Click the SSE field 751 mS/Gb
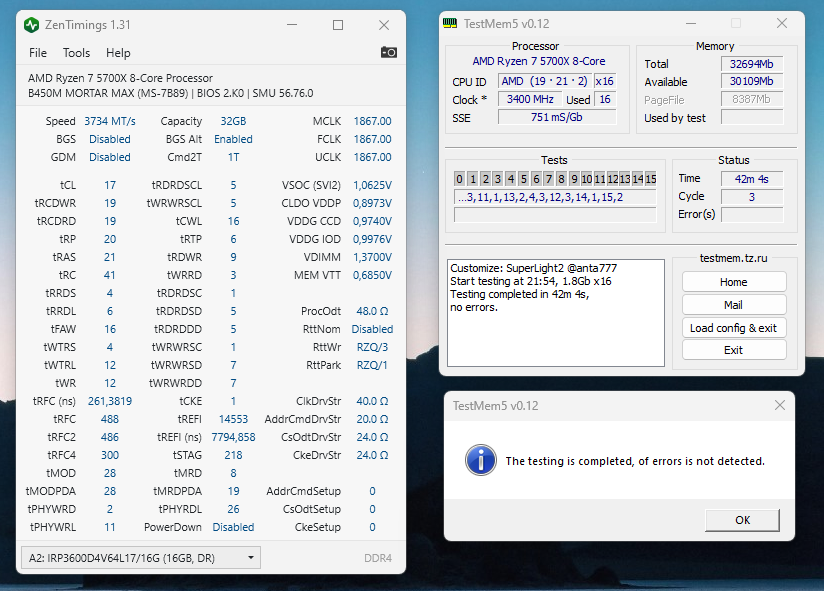Image resolution: width=824 pixels, height=591 pixels. (x=557, y=117)
